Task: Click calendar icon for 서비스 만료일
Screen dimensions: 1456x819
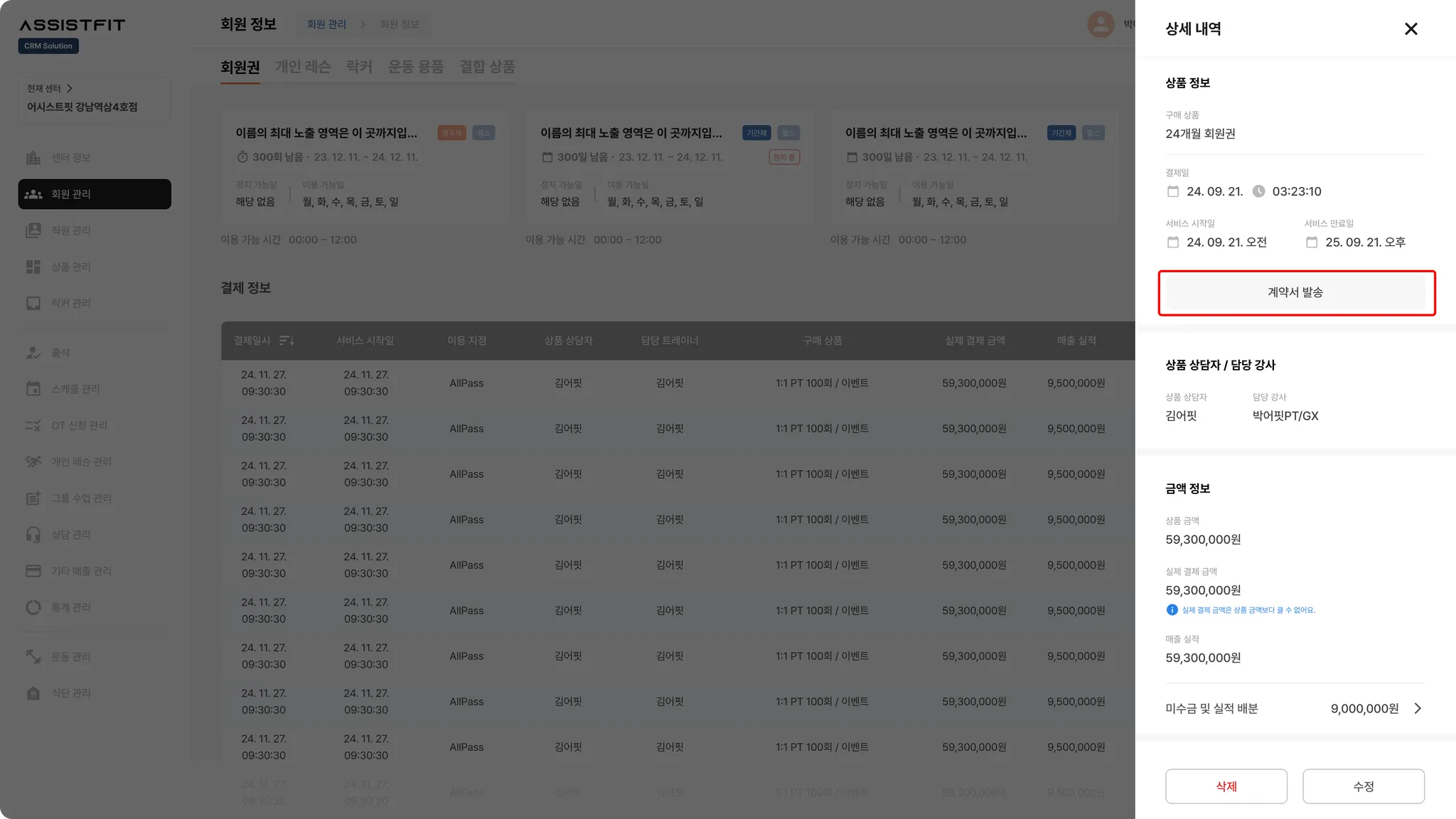Action: click(1312, 242)
